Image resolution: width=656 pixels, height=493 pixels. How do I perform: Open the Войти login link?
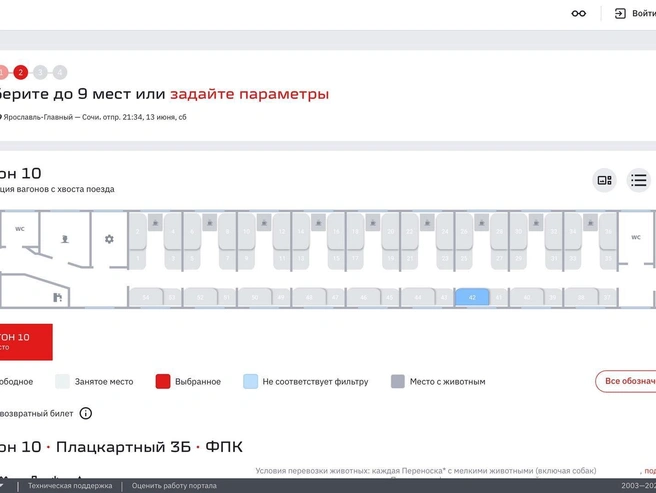(x=643, y=13)
